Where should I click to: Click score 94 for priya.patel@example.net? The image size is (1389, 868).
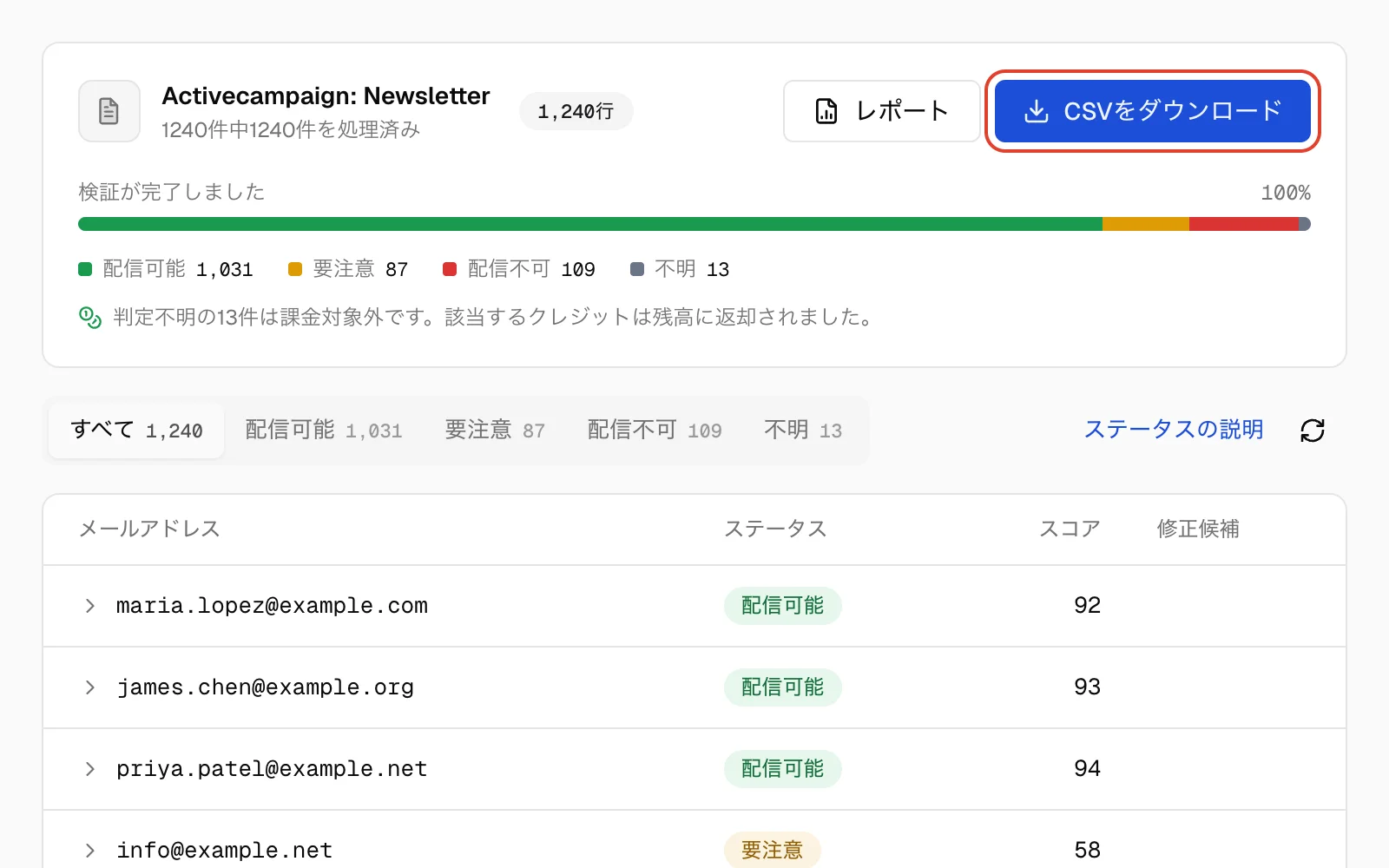(1087, 768)
